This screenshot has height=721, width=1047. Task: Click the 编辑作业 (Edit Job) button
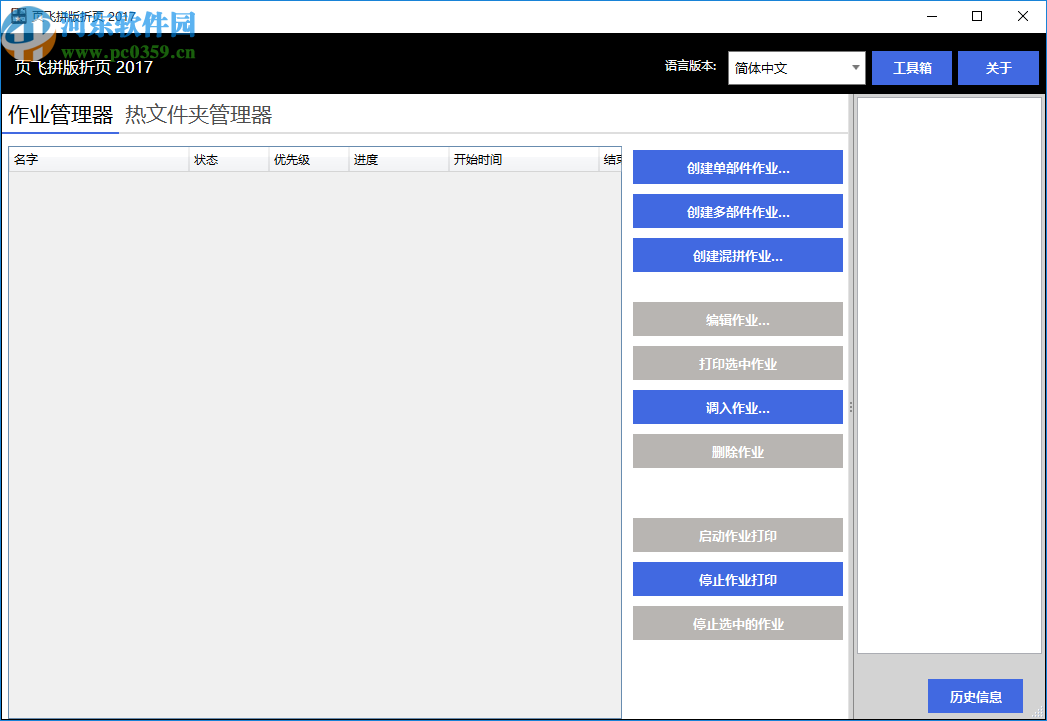[737, 319]
